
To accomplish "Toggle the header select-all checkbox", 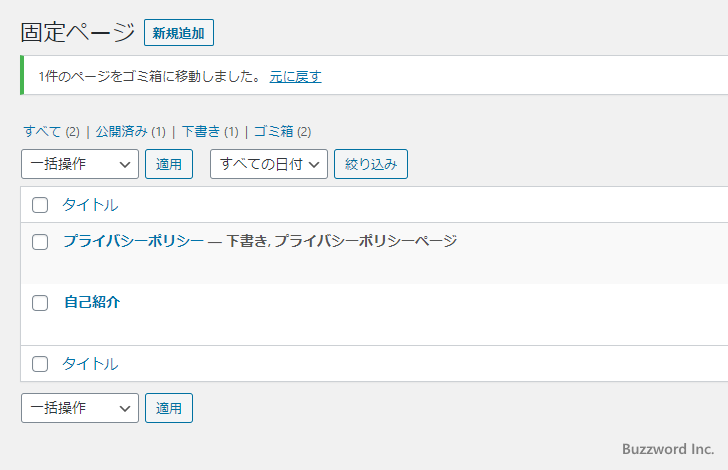I will 40,205.
